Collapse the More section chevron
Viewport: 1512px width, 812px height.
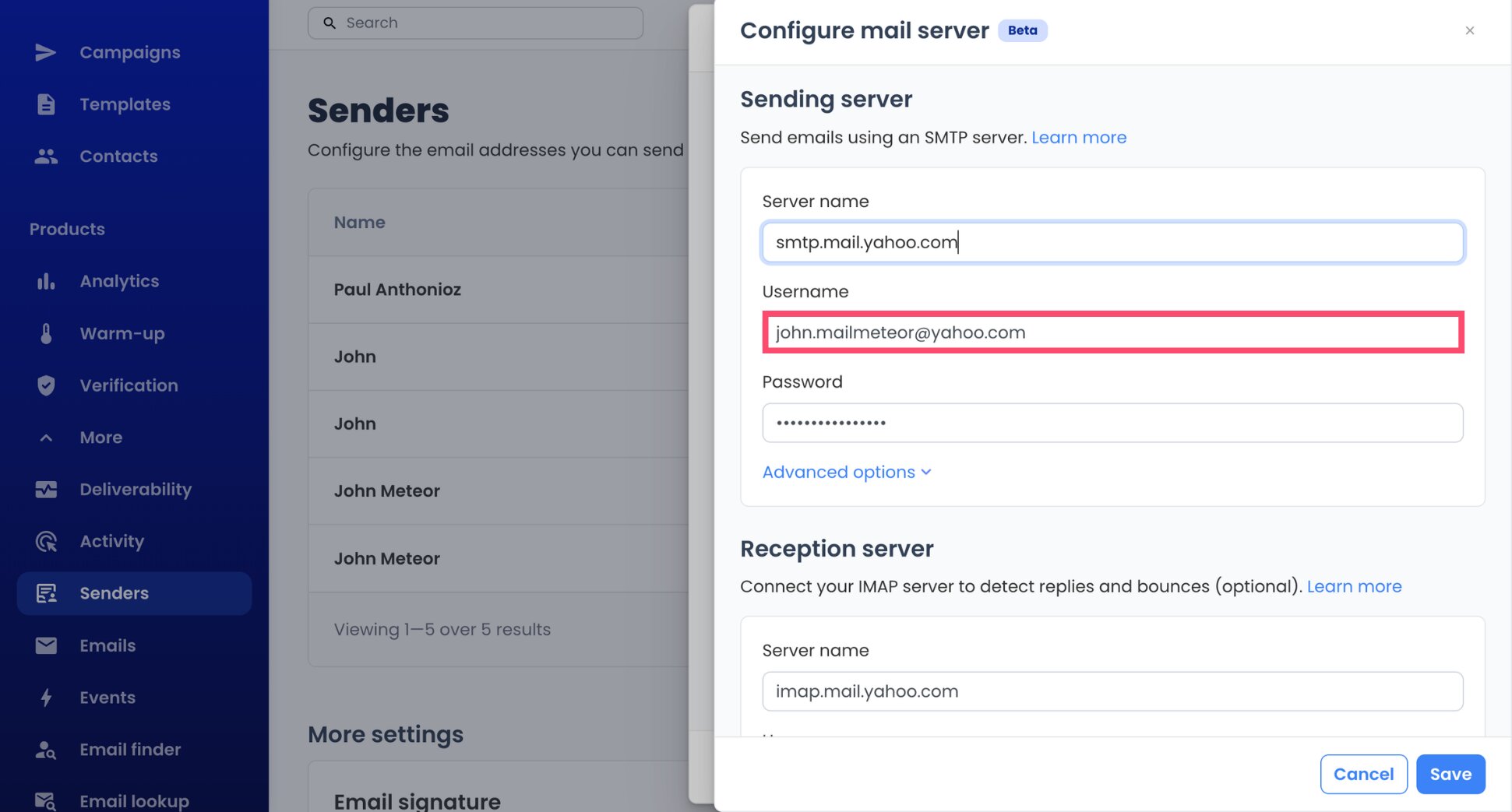(x=46, y=438)
